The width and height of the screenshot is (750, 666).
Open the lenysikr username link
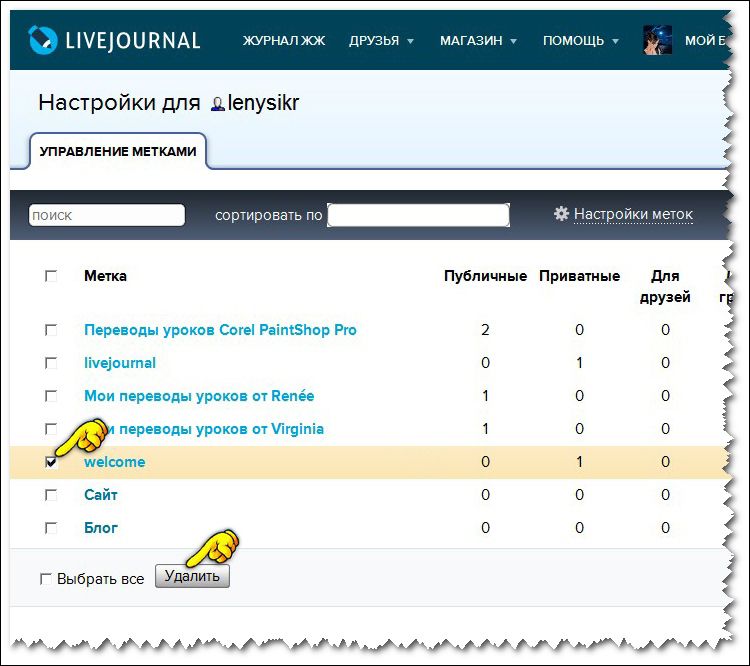point(263,103)
